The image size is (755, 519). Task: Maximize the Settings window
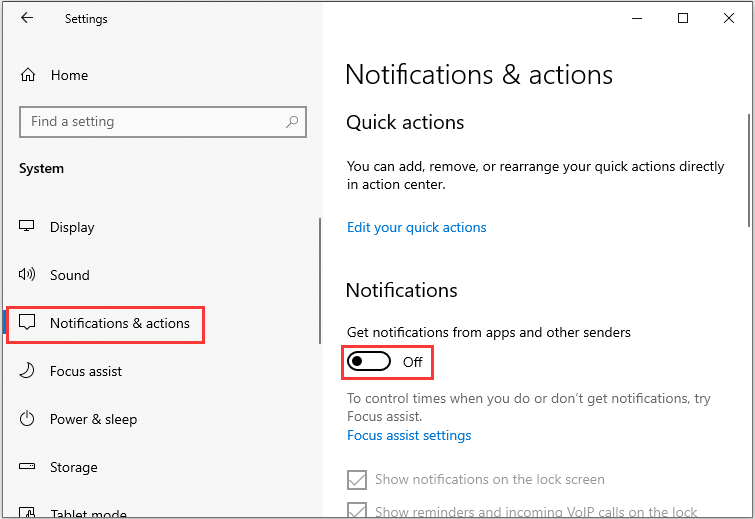(x=683, y=18)
